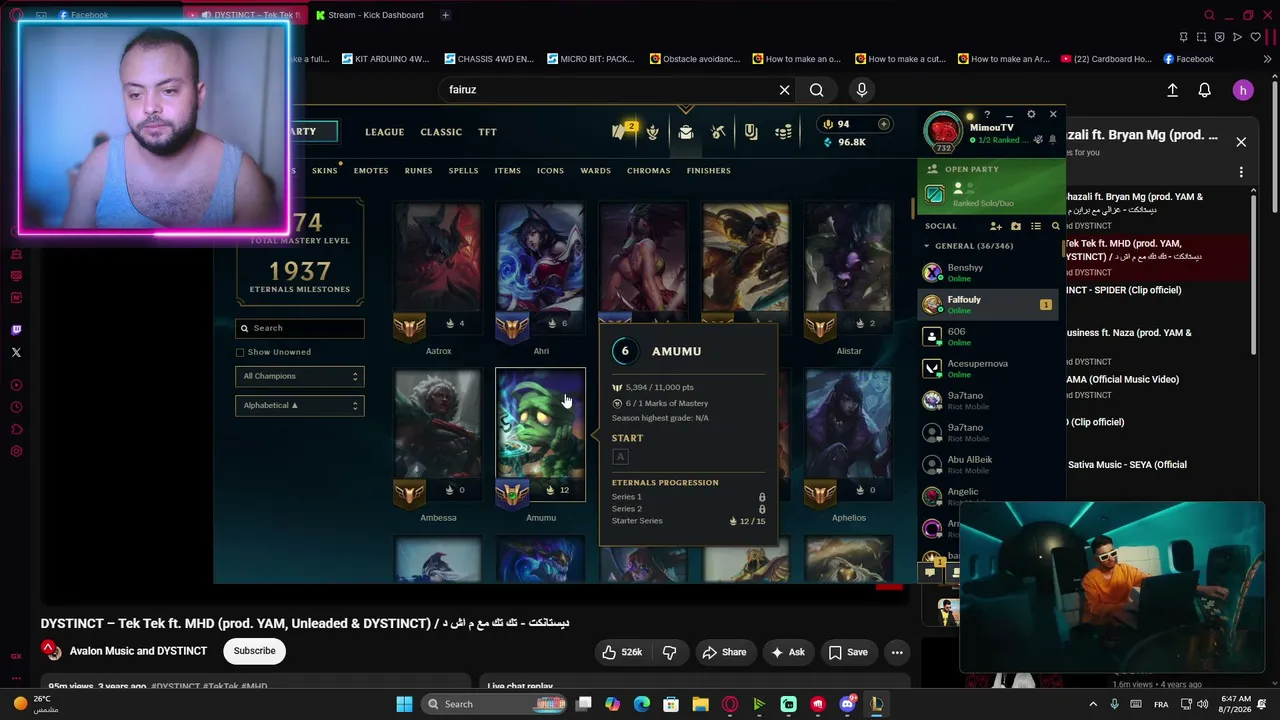Open the Twitch icon in browser sidebar

(x=16, y=330)
